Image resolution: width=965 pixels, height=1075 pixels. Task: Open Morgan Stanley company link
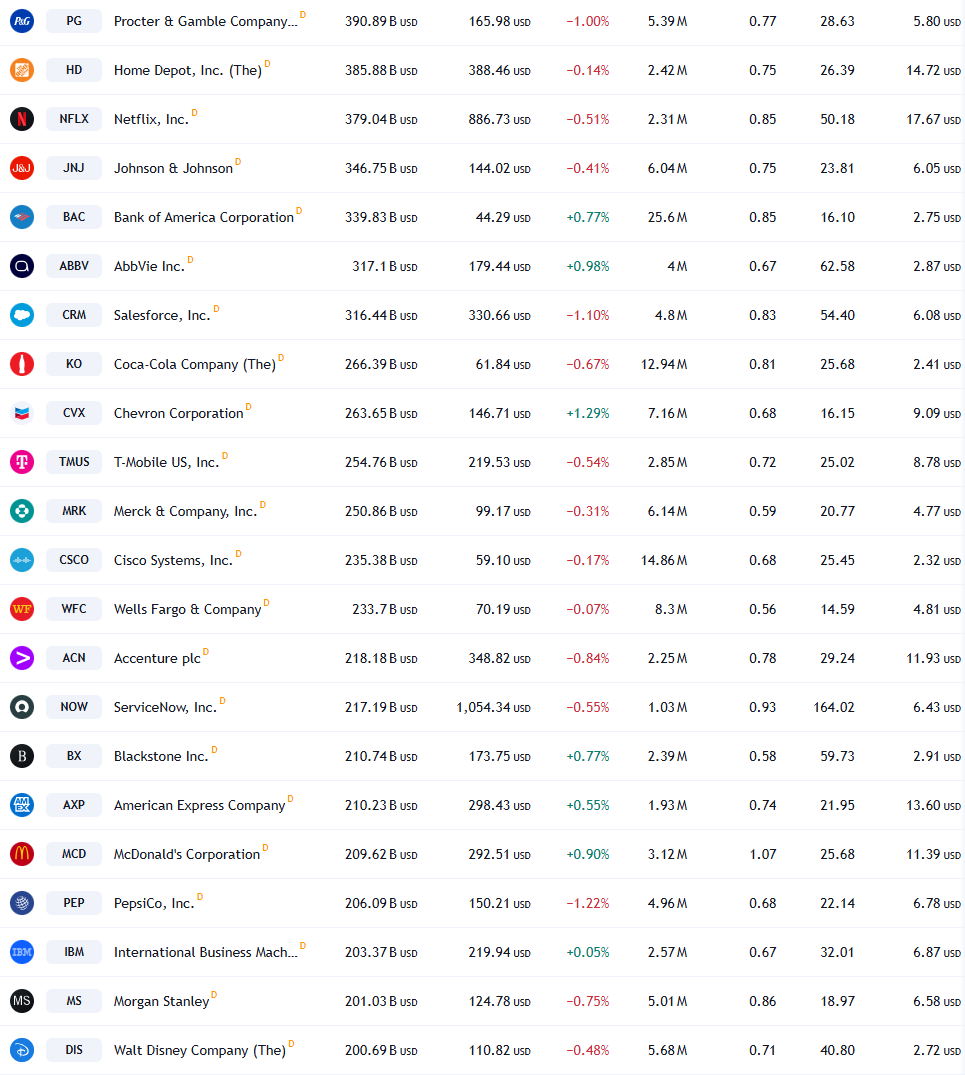pyautogui.click(x=162, y=1002)
